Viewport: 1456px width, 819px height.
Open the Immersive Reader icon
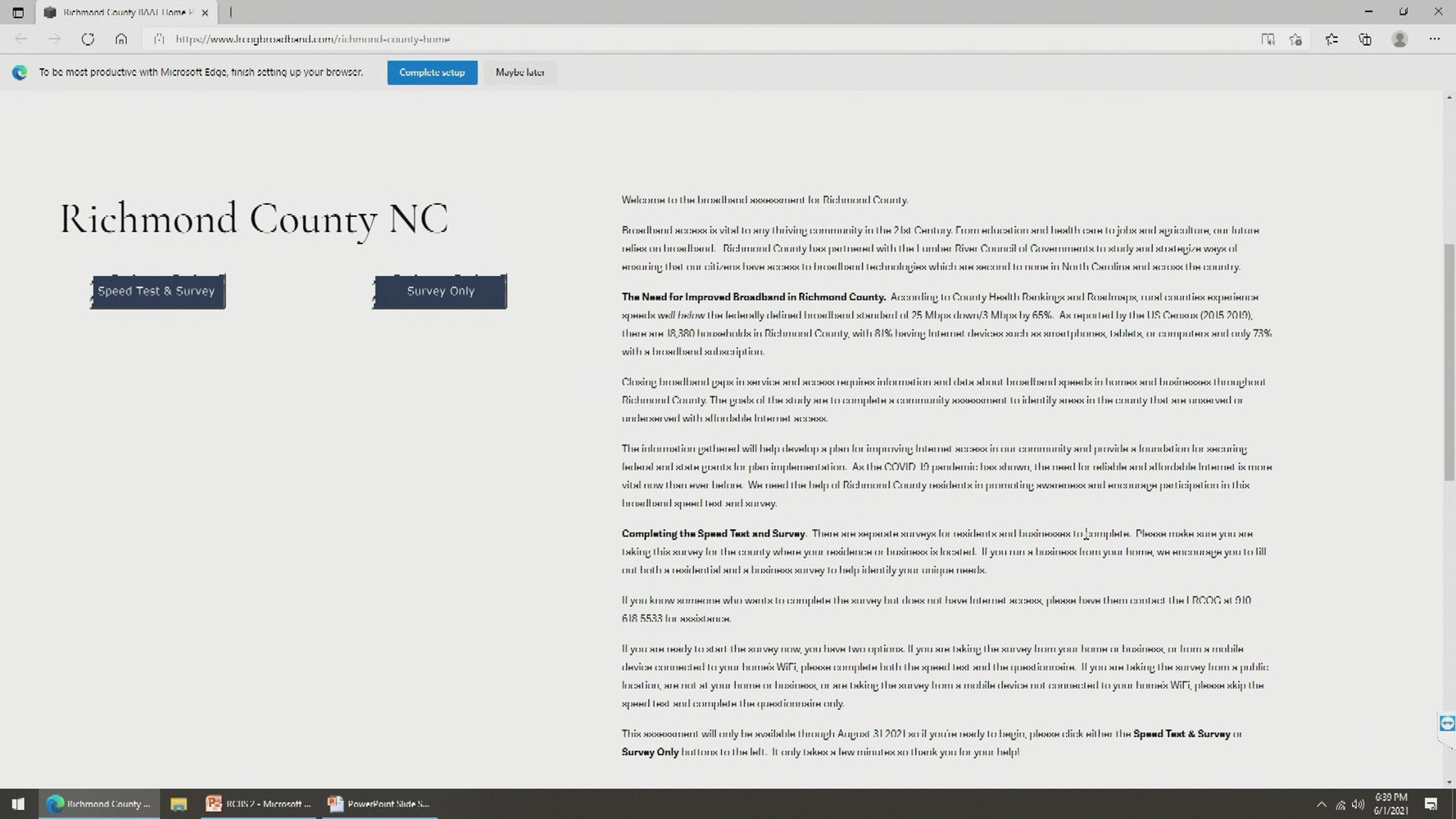tap(1268, 38)
